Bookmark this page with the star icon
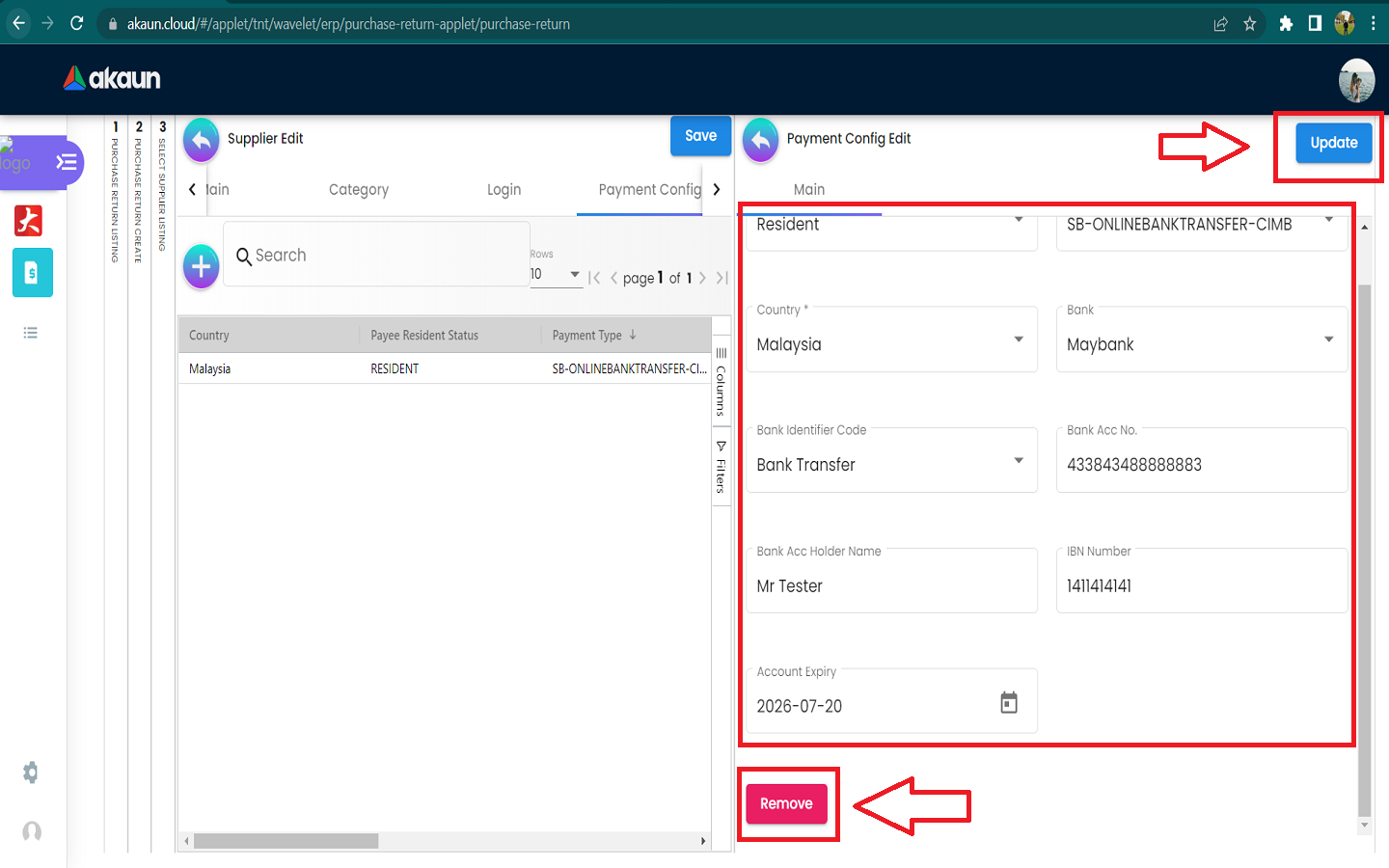 pyautogui.click(x=1250, y=23)
